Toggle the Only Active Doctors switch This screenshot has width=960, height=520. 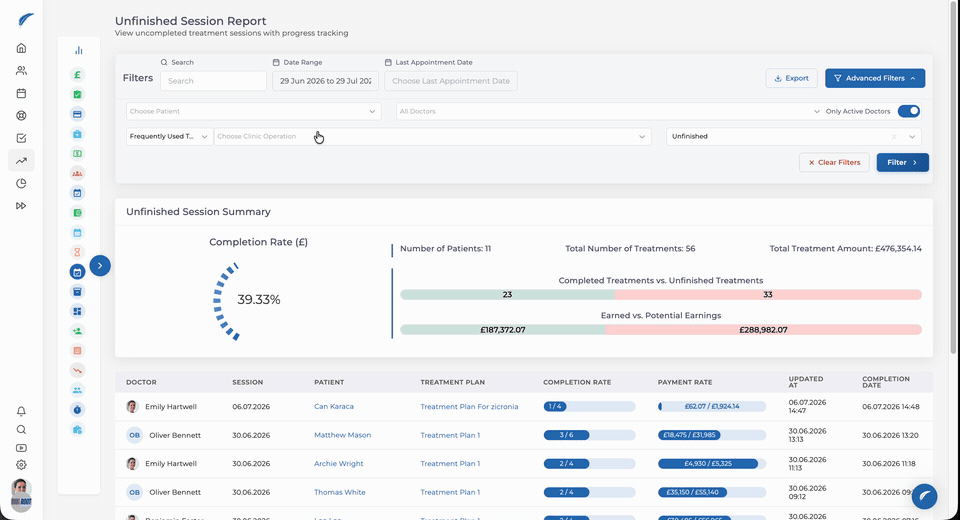coord(909,111)
